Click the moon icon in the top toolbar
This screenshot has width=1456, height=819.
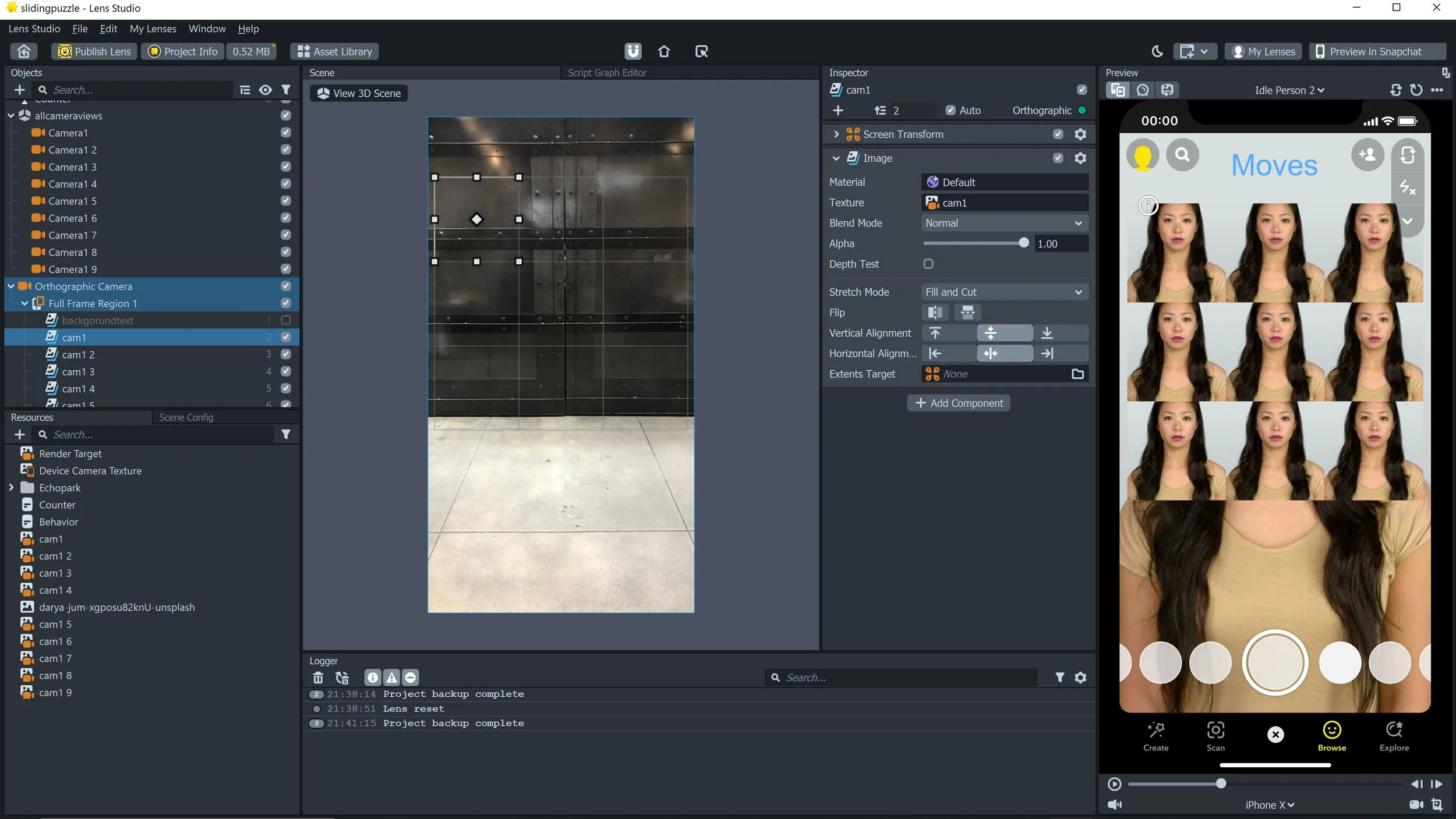(1157, 51)
